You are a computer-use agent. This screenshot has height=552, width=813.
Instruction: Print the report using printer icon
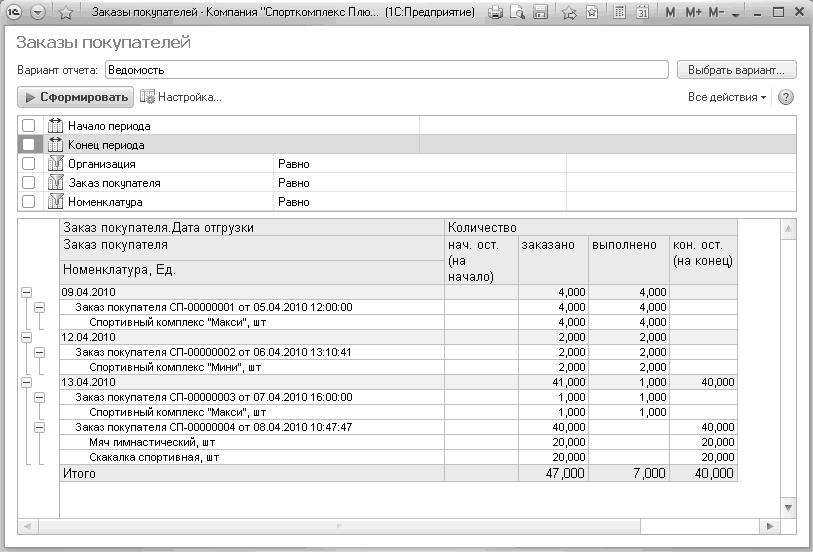tap(496, 12)
